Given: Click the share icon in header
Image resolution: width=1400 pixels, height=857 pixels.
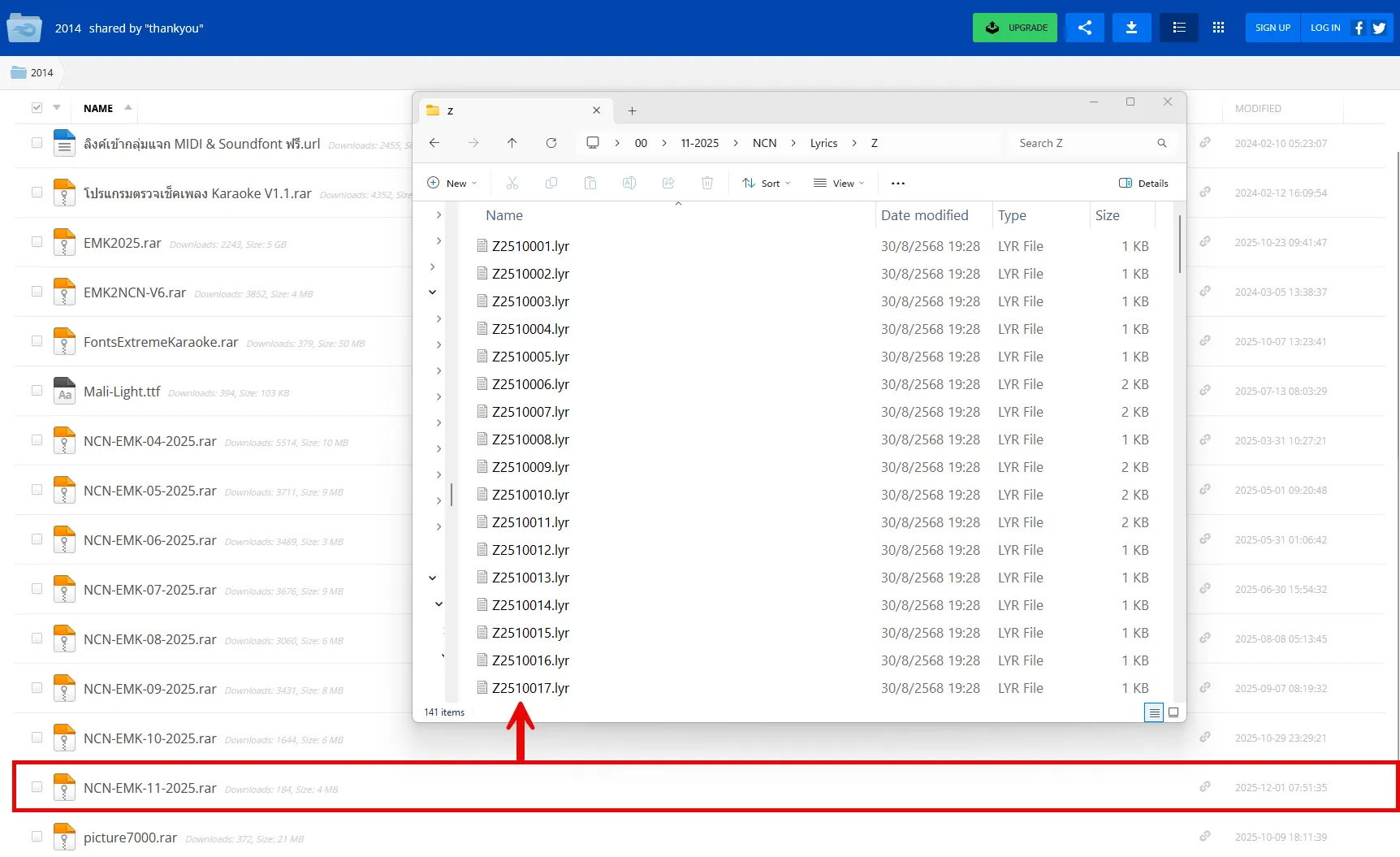Looking at the screenshot, I should coord(1085,28).
